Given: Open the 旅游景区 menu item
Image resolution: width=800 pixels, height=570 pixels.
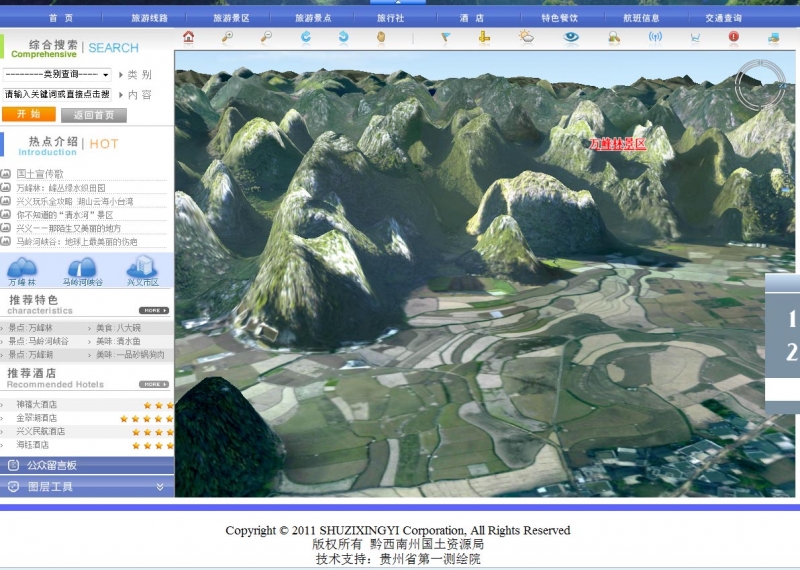Looking at the screenshot, I should tap(231, 18).
